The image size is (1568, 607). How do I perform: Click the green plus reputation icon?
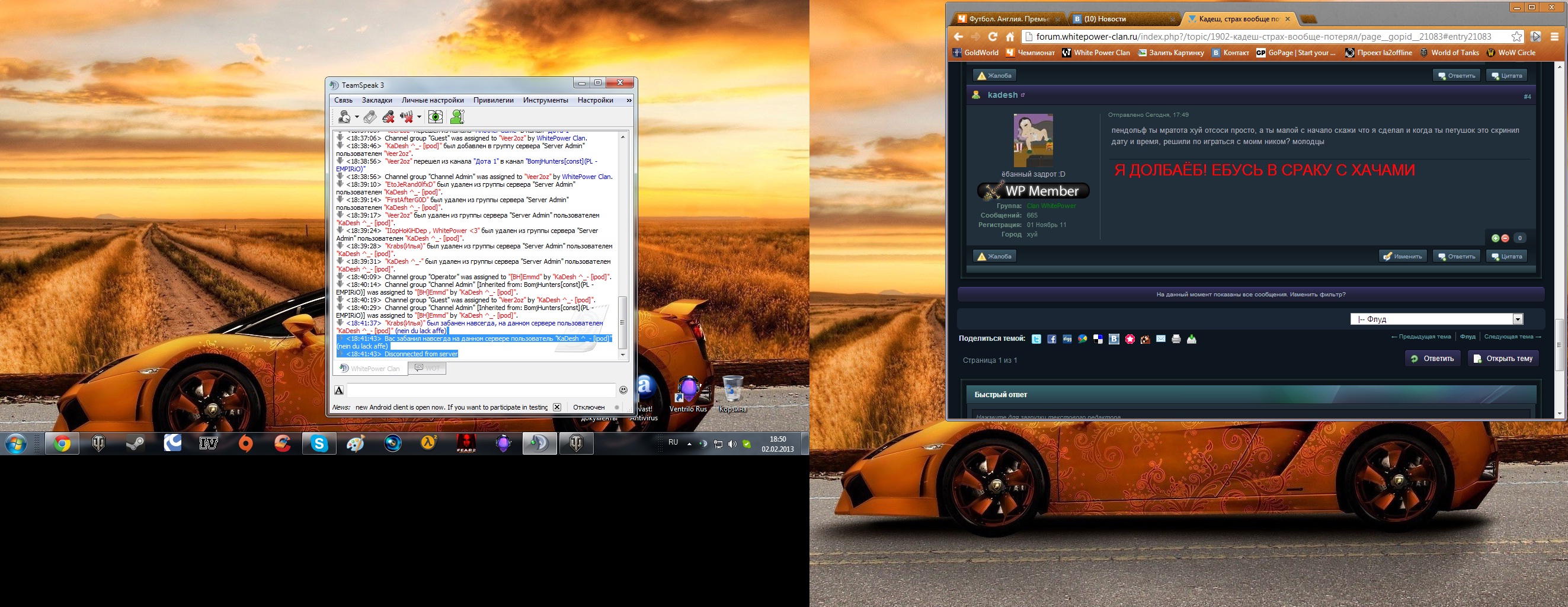point(1496,238)
